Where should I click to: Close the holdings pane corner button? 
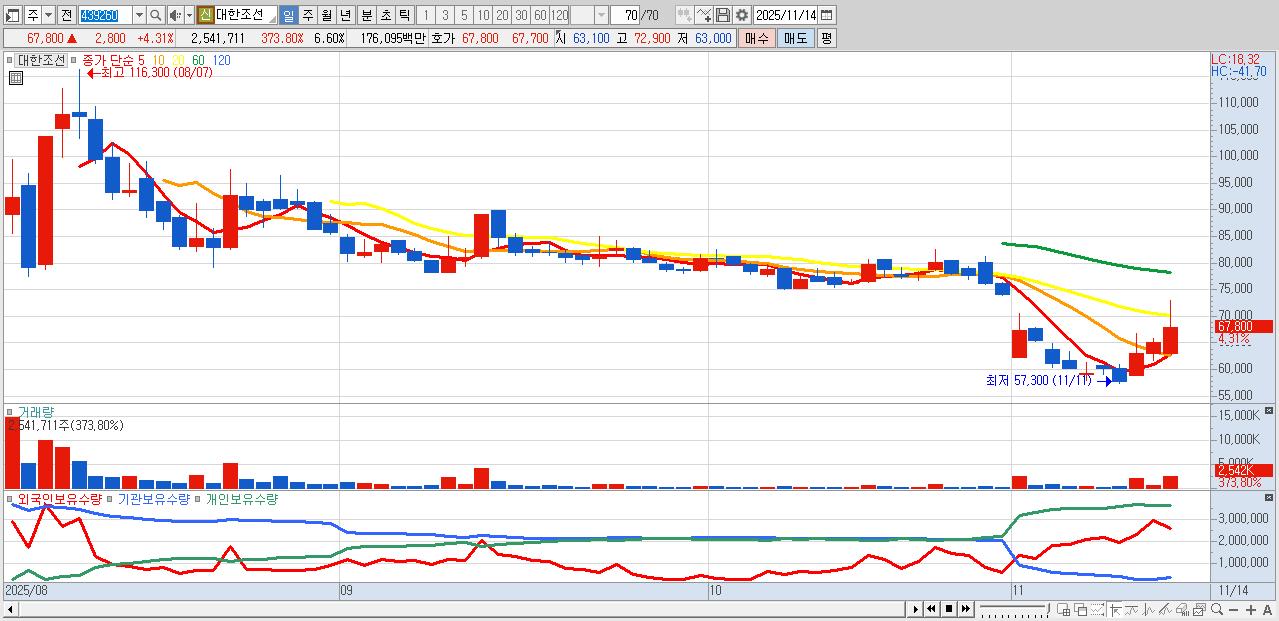(1269, 498)
